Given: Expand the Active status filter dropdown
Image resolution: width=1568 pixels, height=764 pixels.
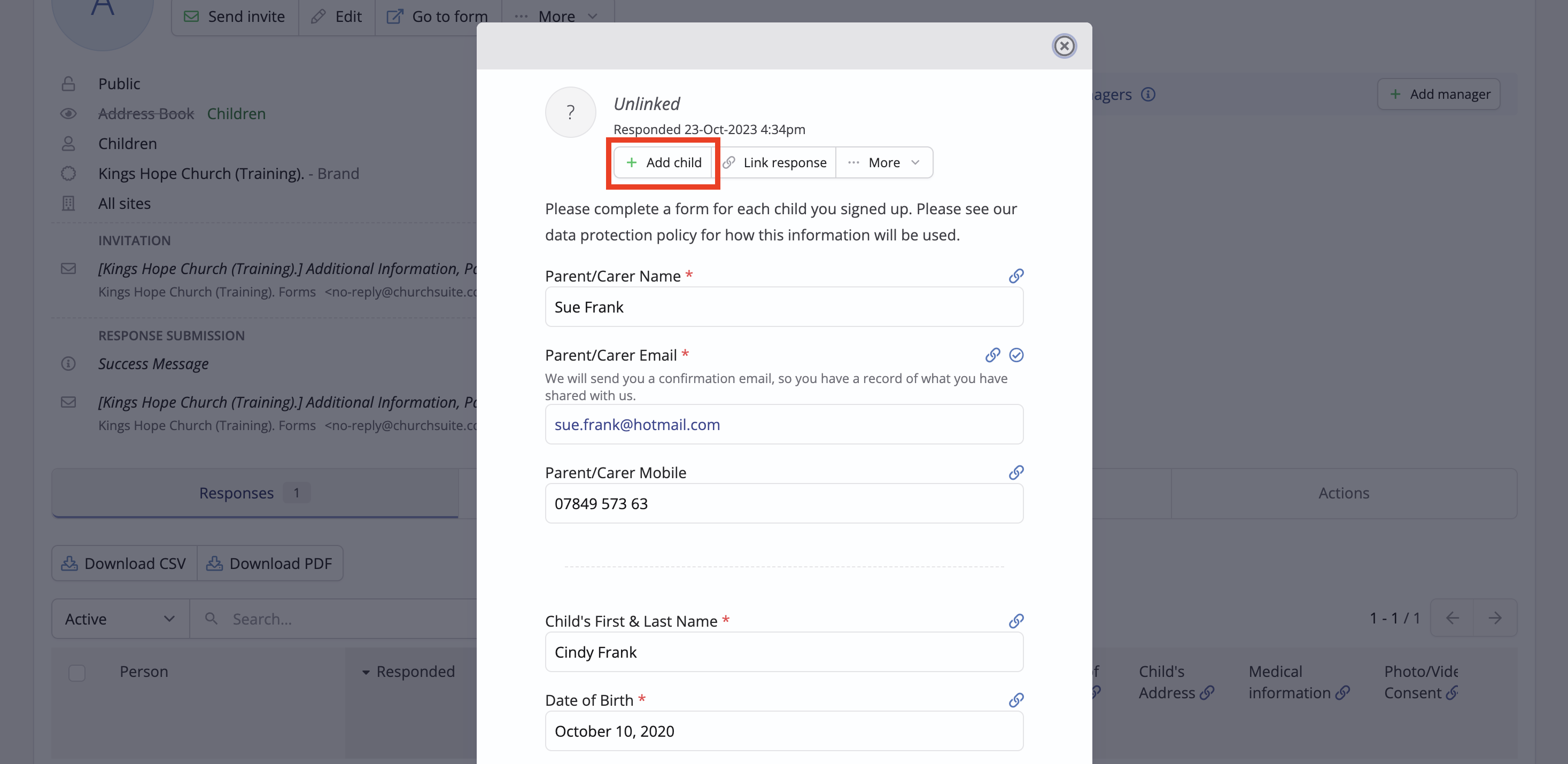Looking at the screenshot, I should 120,619.
